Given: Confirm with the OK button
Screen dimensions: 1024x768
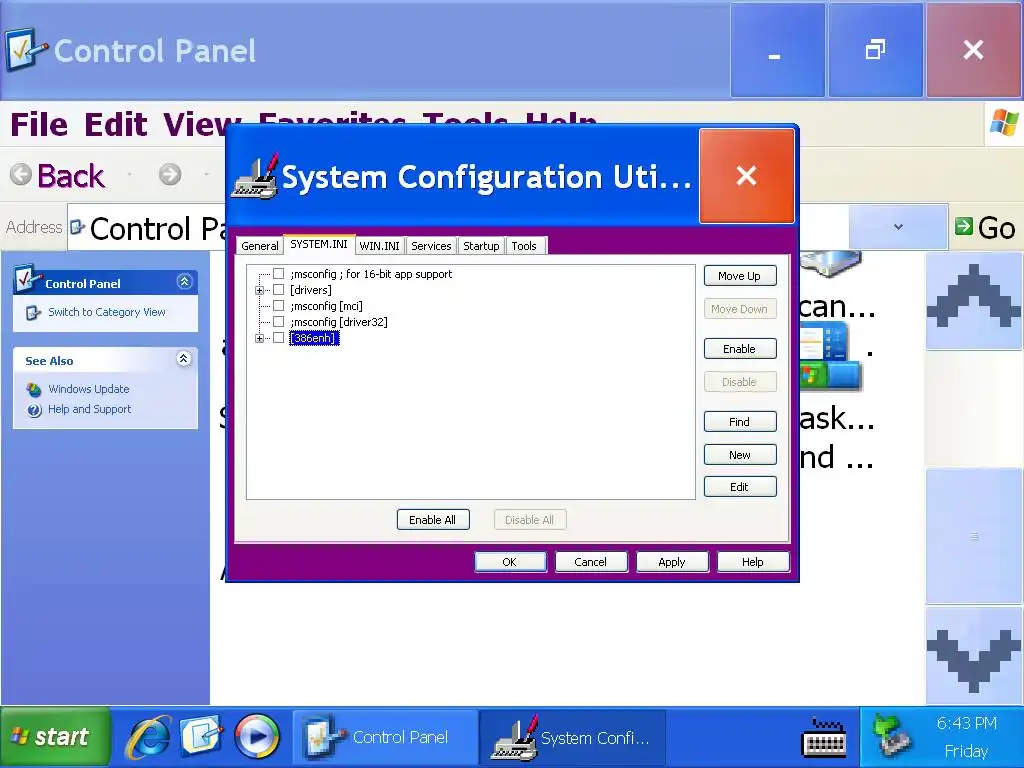Looking at the screenshot, I should point(510,562).
